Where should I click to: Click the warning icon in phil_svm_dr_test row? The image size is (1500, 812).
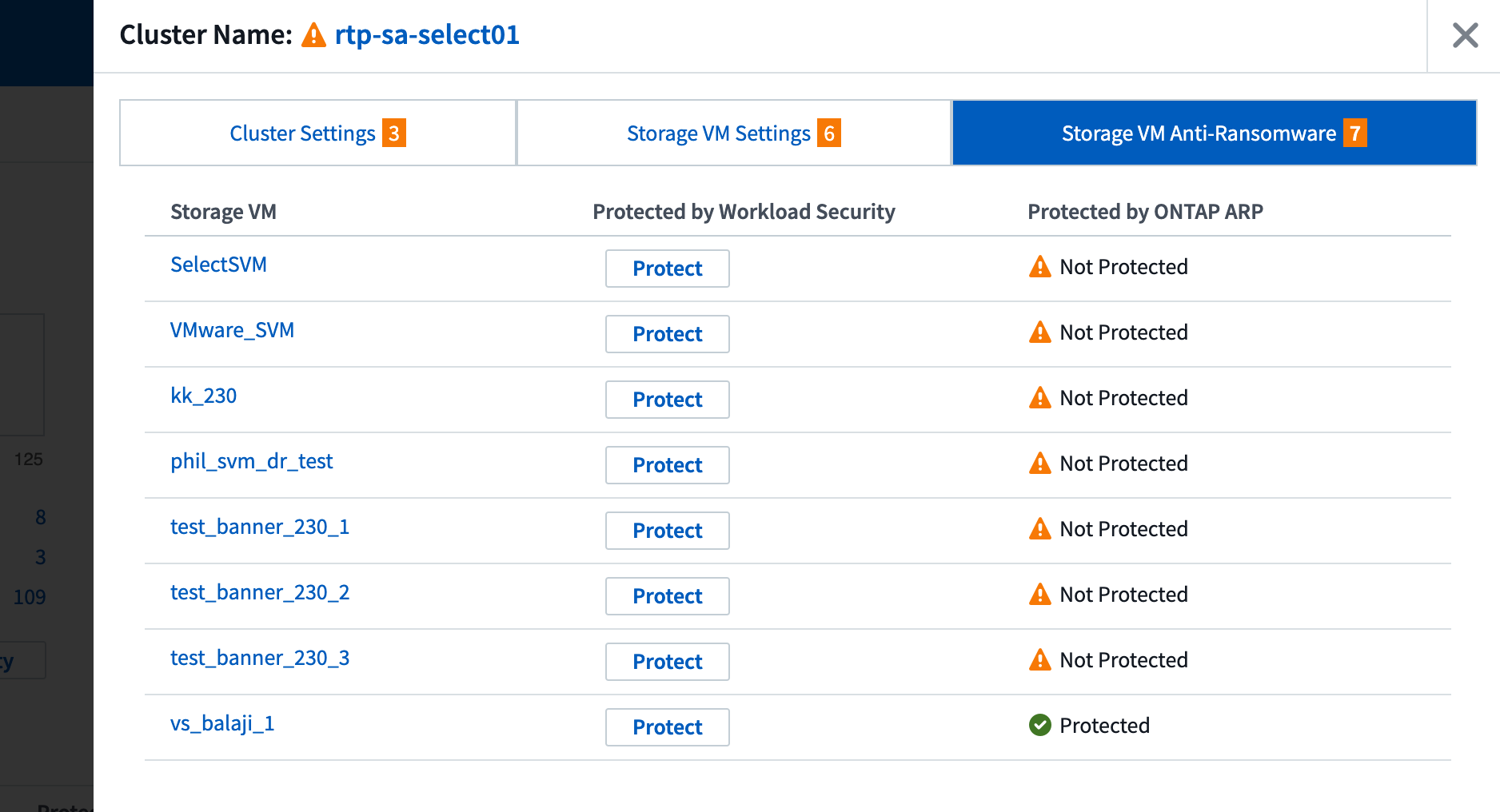1039,464
